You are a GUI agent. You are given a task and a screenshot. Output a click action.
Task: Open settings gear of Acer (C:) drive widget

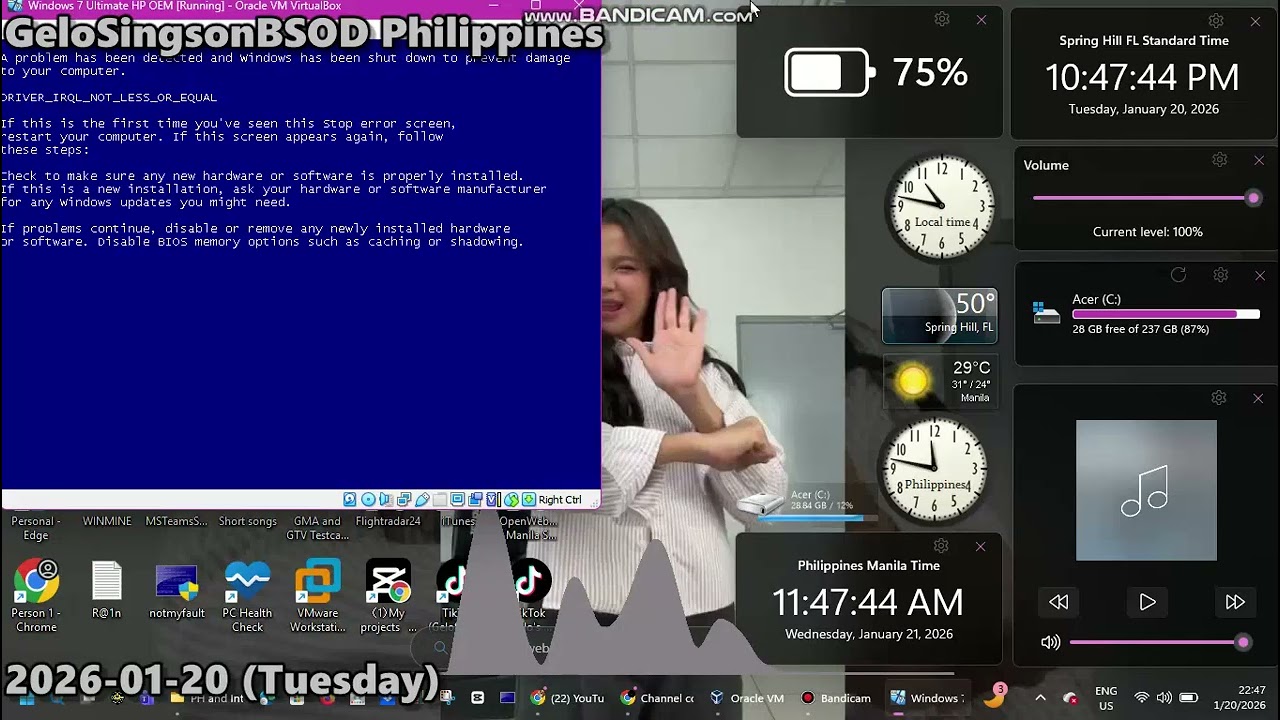[x=1221, y=275]
